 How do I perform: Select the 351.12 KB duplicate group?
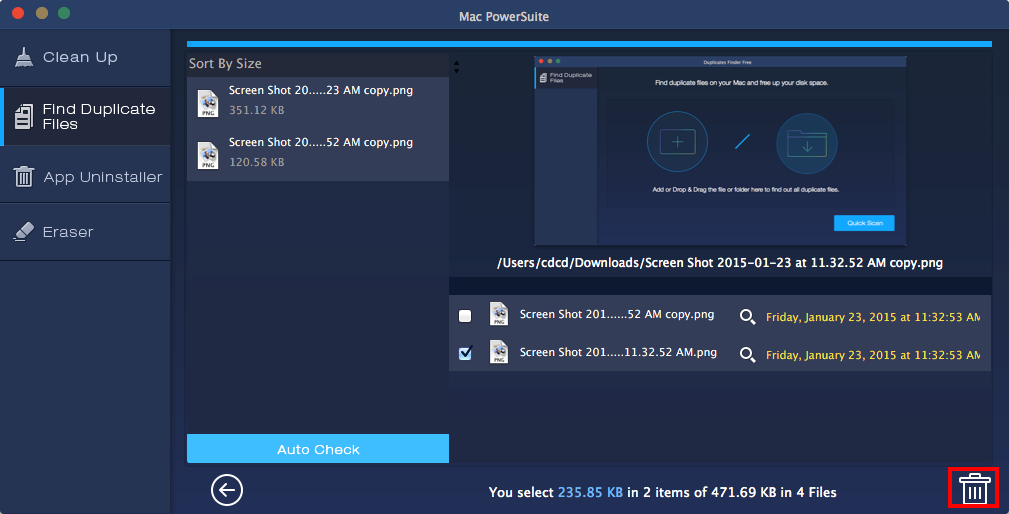(318, 103)
